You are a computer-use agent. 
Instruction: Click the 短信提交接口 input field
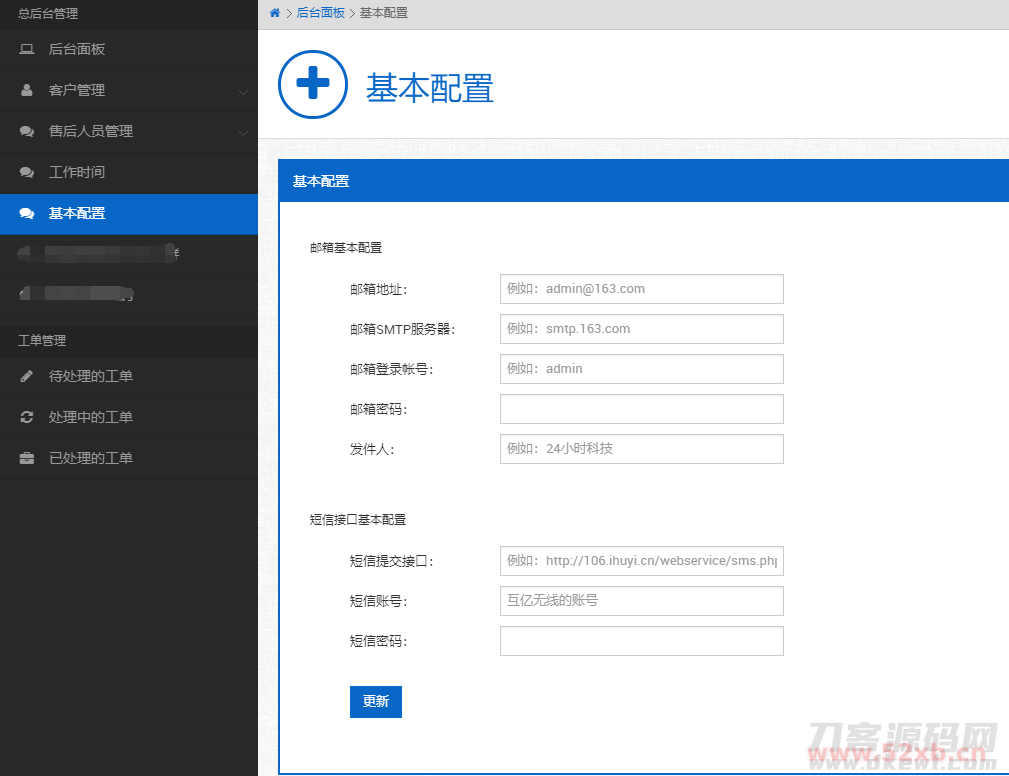tap(641, 561)
